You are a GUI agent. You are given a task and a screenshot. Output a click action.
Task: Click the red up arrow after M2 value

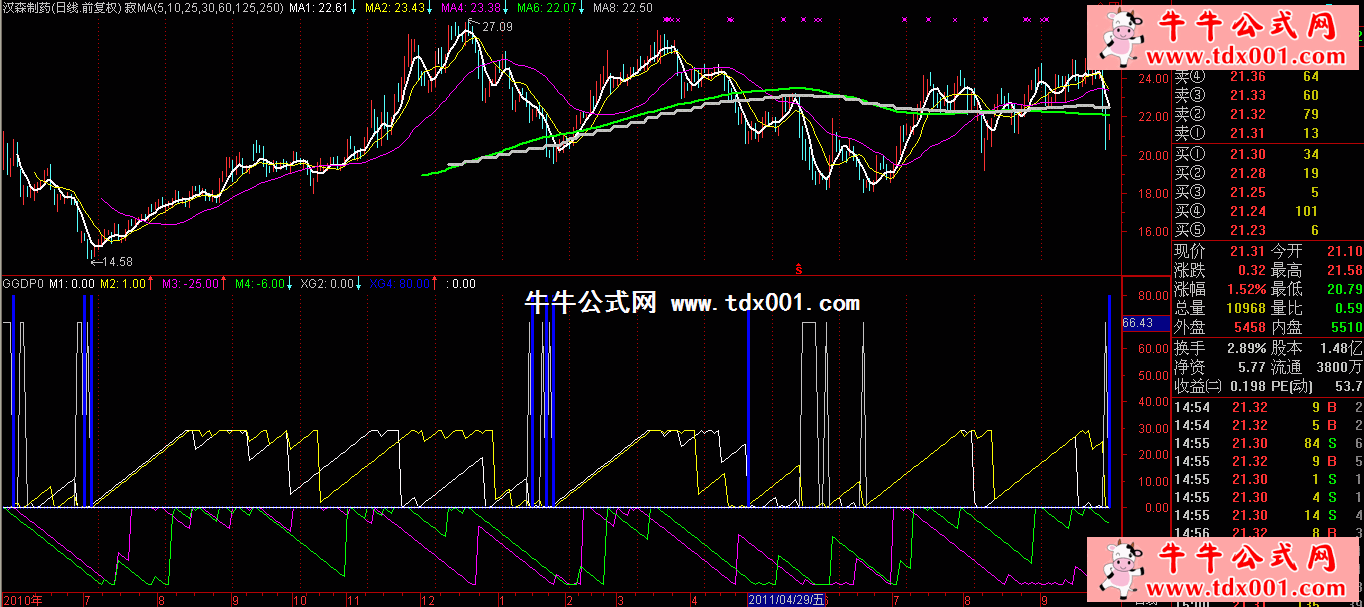point(149,284)
